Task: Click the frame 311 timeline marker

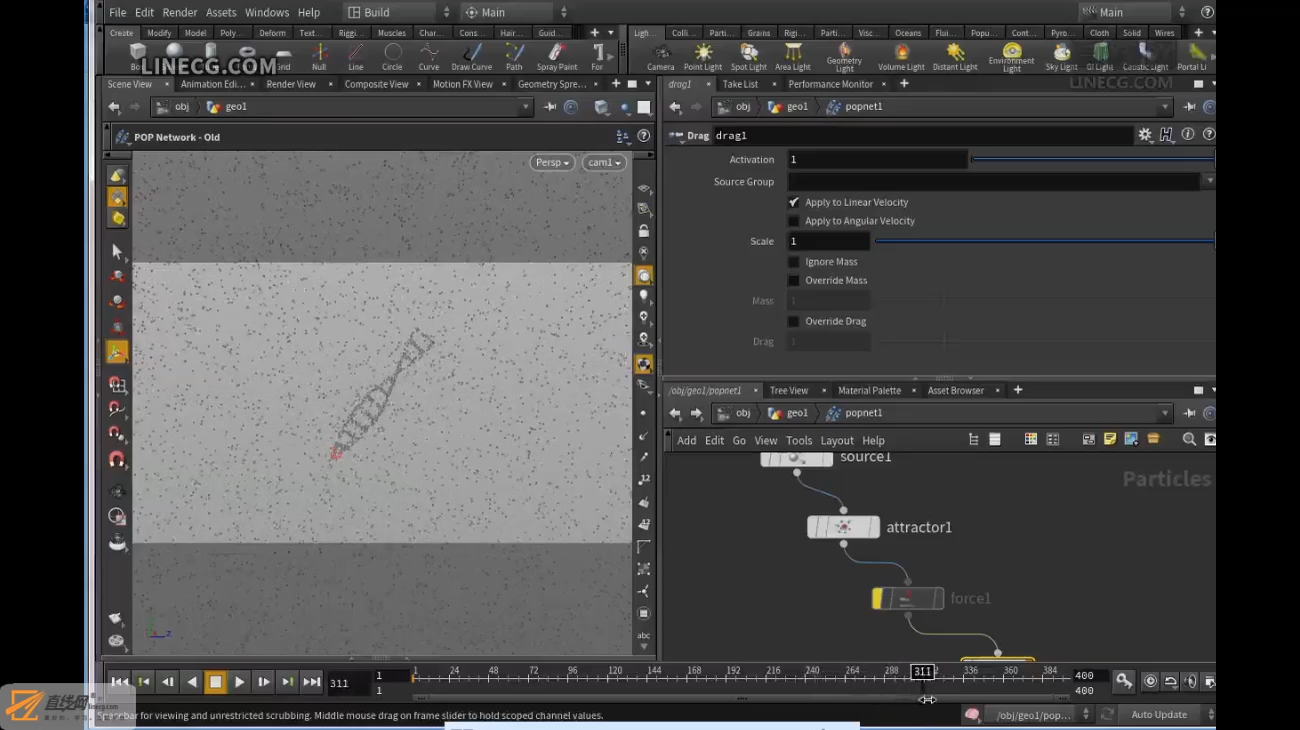Action: [x=922, y=672]
